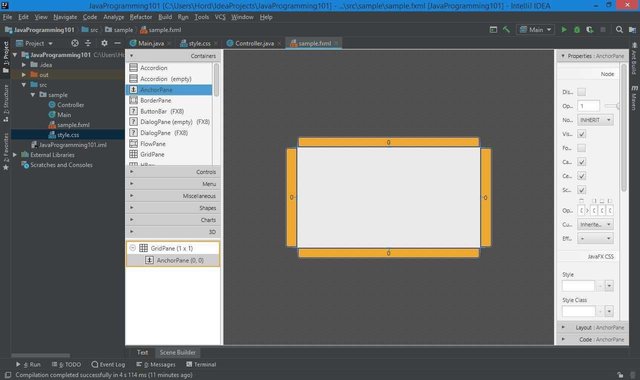640x380 pixels.
Task: Click the Stop square icon
Action: [x=603, y=30]
